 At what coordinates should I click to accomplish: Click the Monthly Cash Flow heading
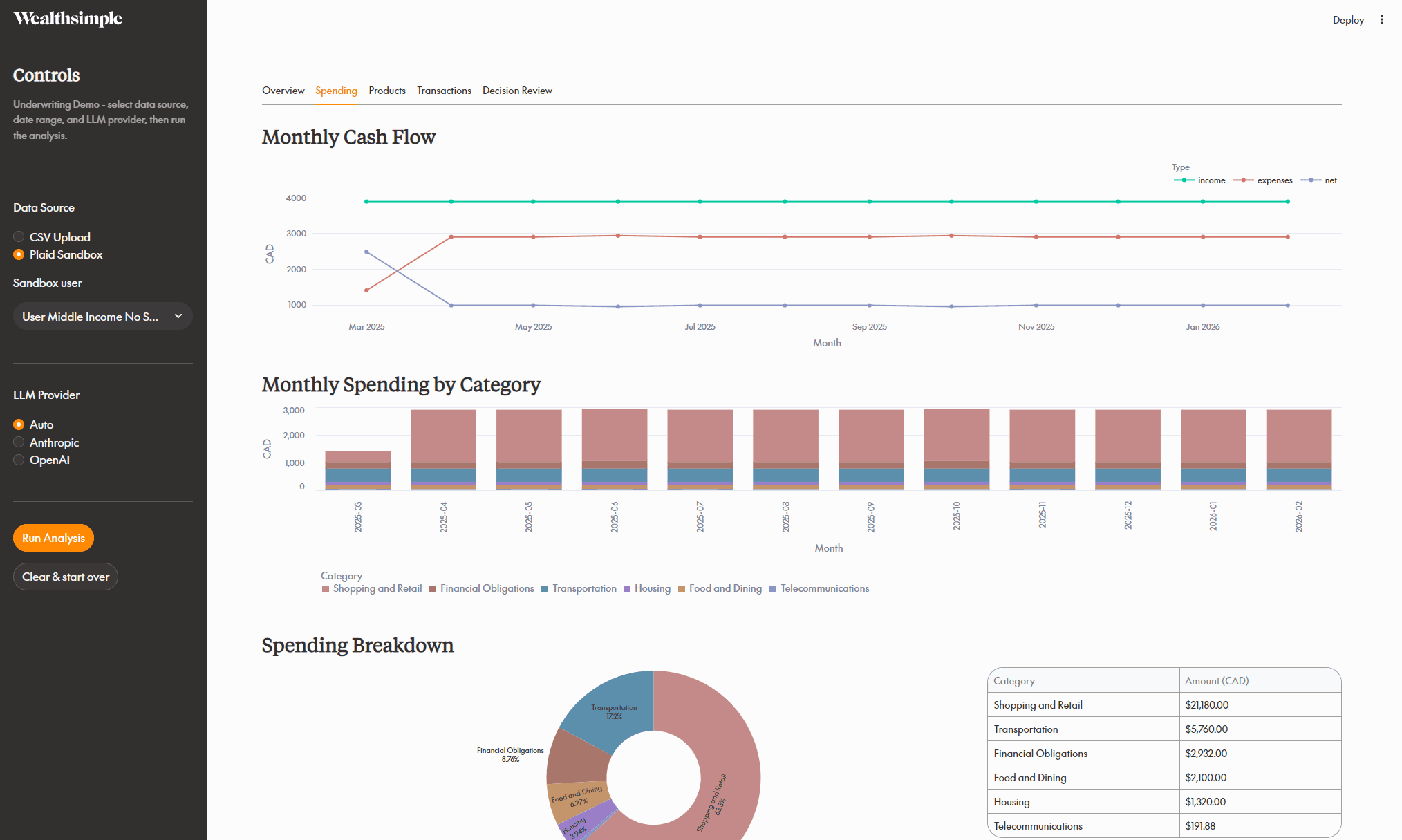pos(348,137)
